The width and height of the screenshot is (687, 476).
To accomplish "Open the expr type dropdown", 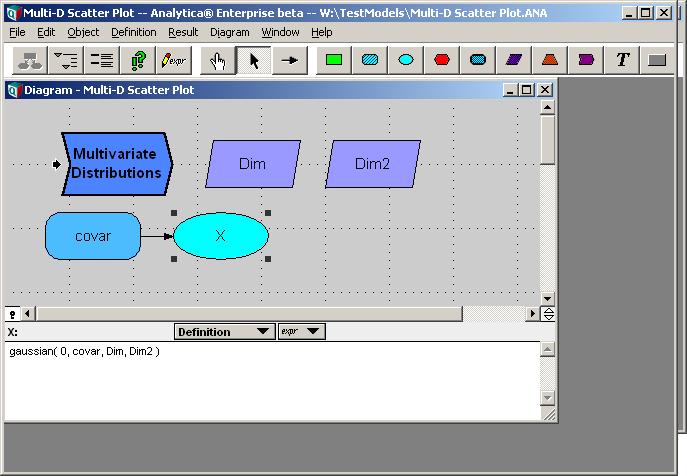I will pos(301,332).
